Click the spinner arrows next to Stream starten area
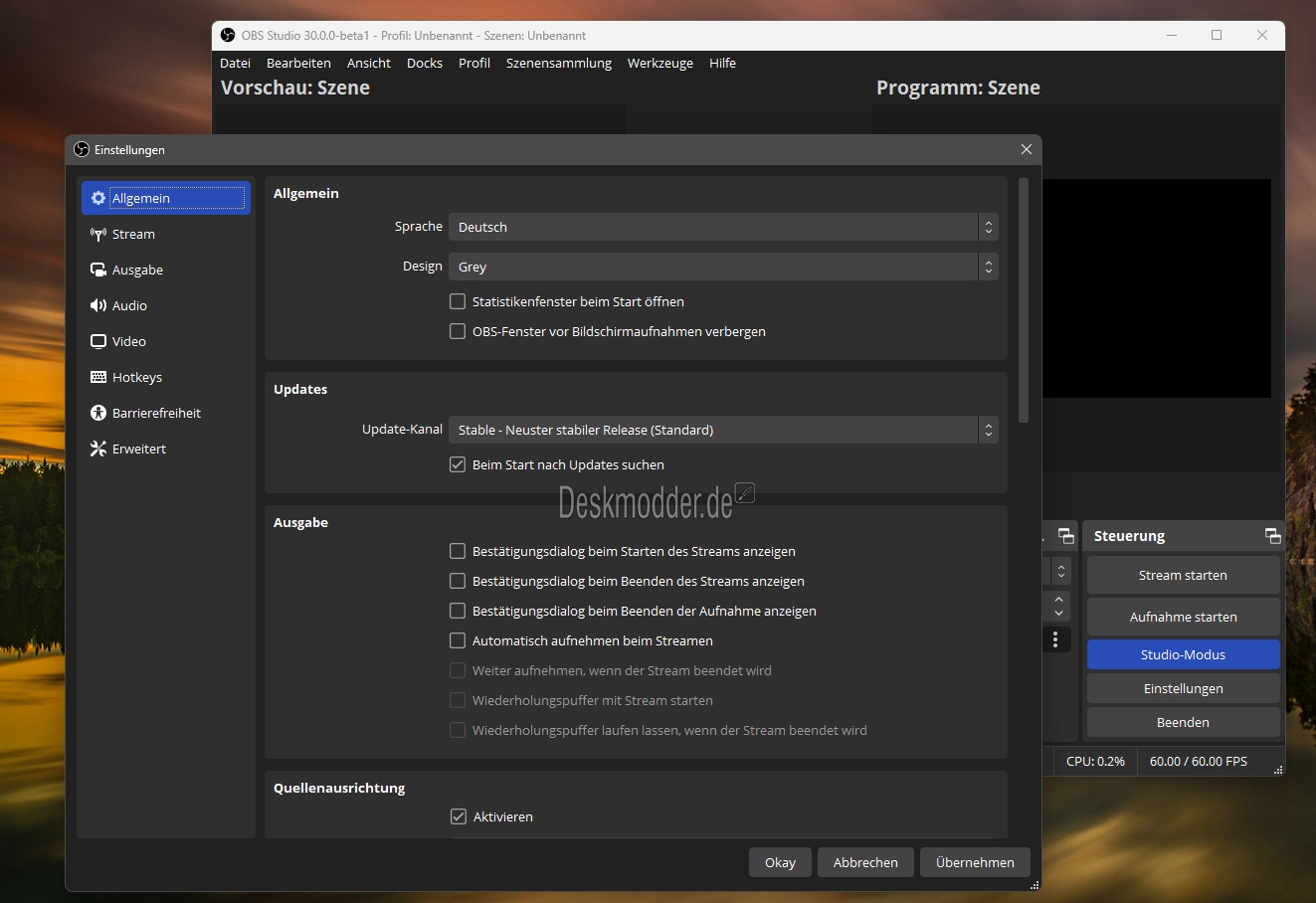This screenshot has width=1316, height=903. pos(1060,571)
